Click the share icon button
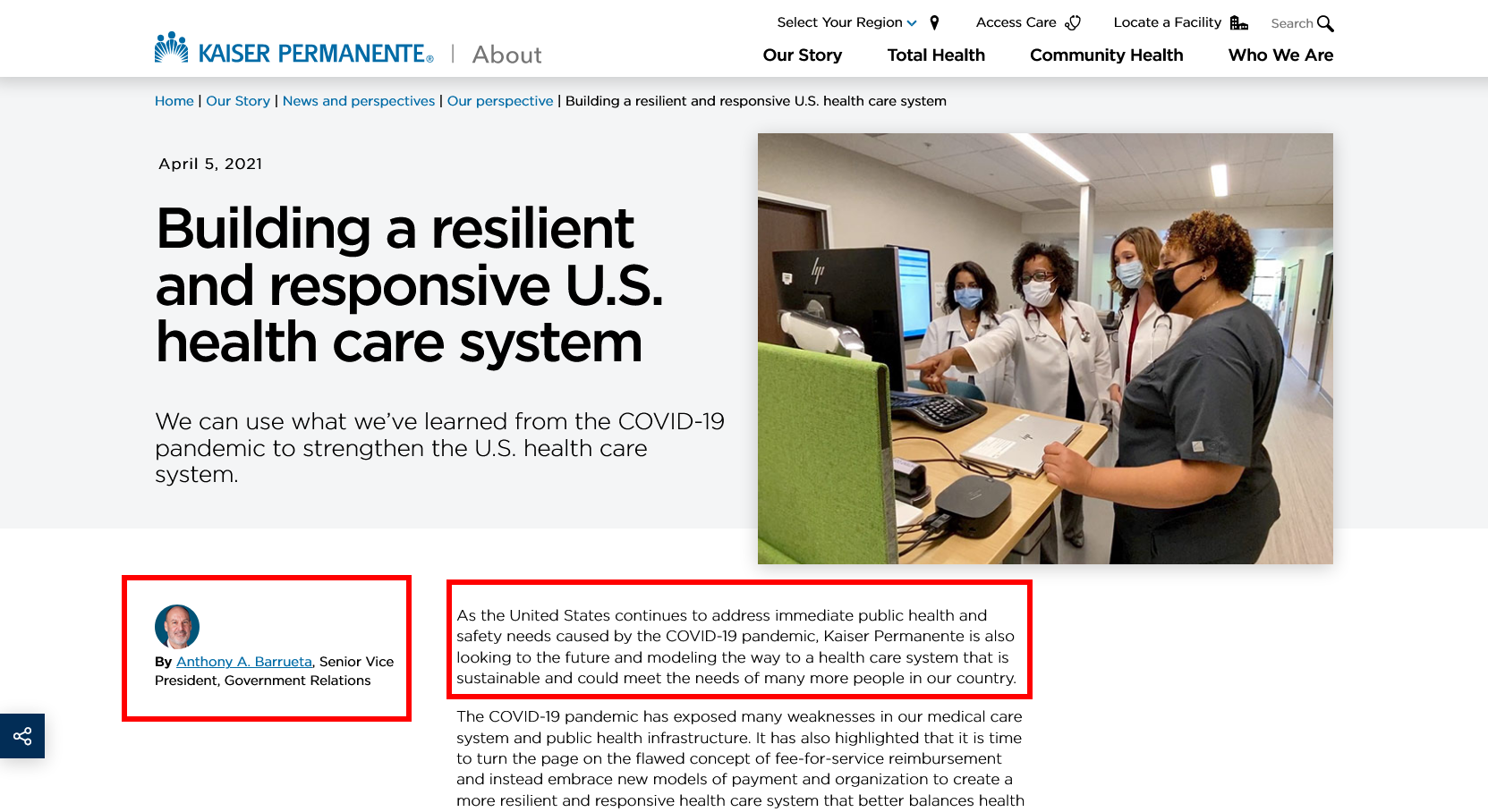The width and height of the screenshot is (1488, 812). pos(22,736)
